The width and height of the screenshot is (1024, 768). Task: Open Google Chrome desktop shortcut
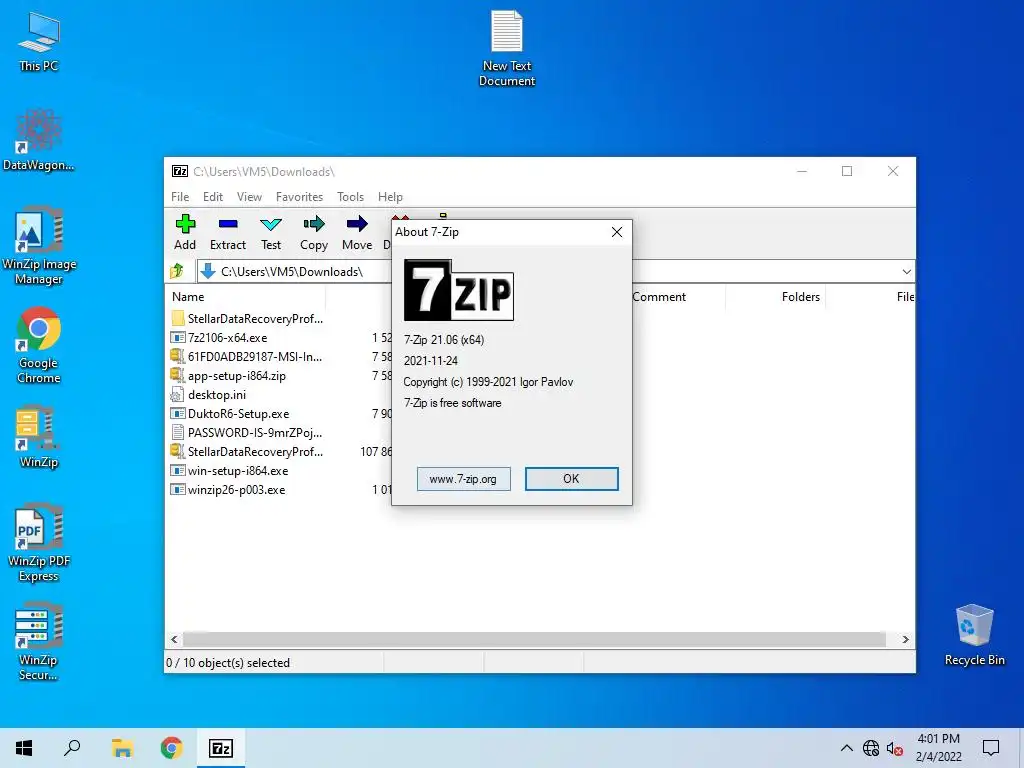coord(39,345)
